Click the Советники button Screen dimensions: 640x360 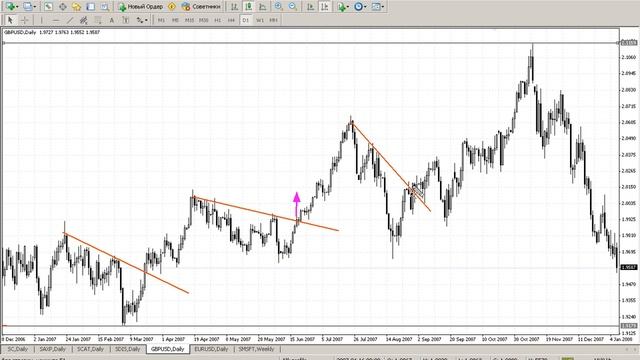click(202, 7)
